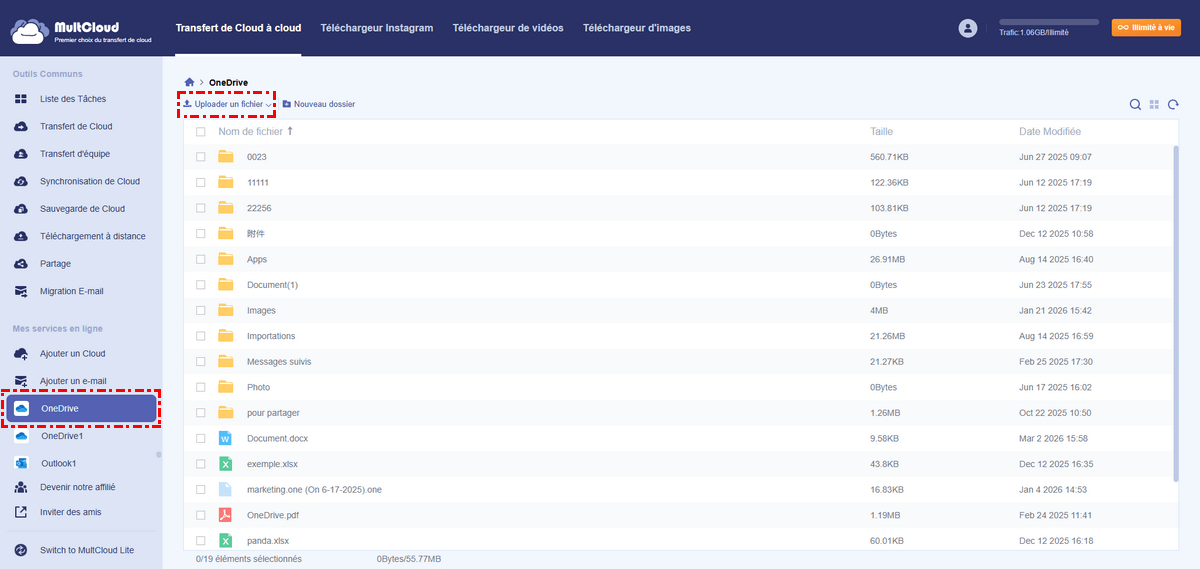Toggle the select-all checkbox in header
Image resolution: width=1200 pixels, height=569 pixels.
pyautogui.click(x=201, y=132)
